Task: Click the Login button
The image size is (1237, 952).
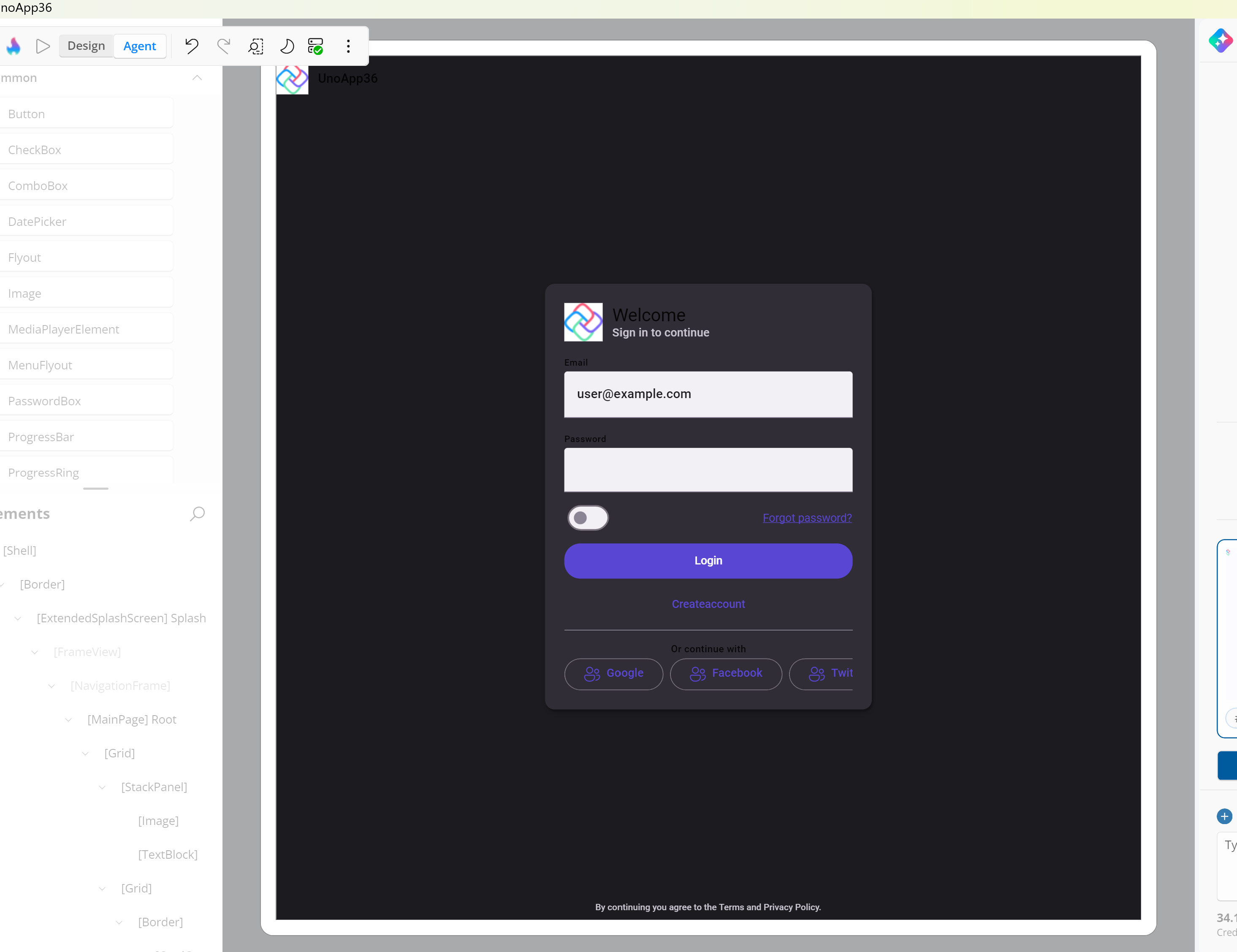Action: click(708, 561)
